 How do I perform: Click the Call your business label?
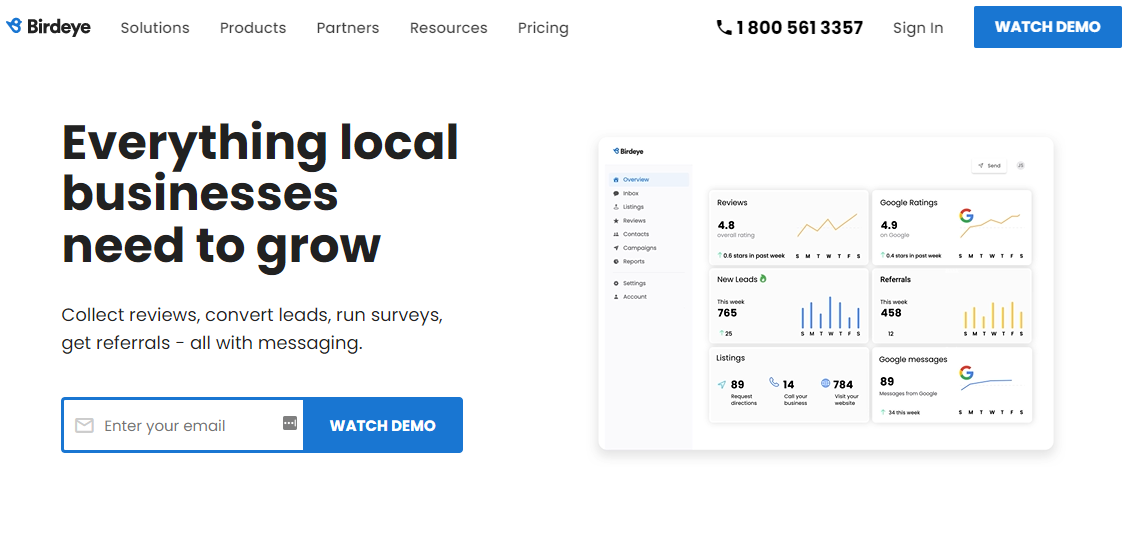tap(796, 400)
